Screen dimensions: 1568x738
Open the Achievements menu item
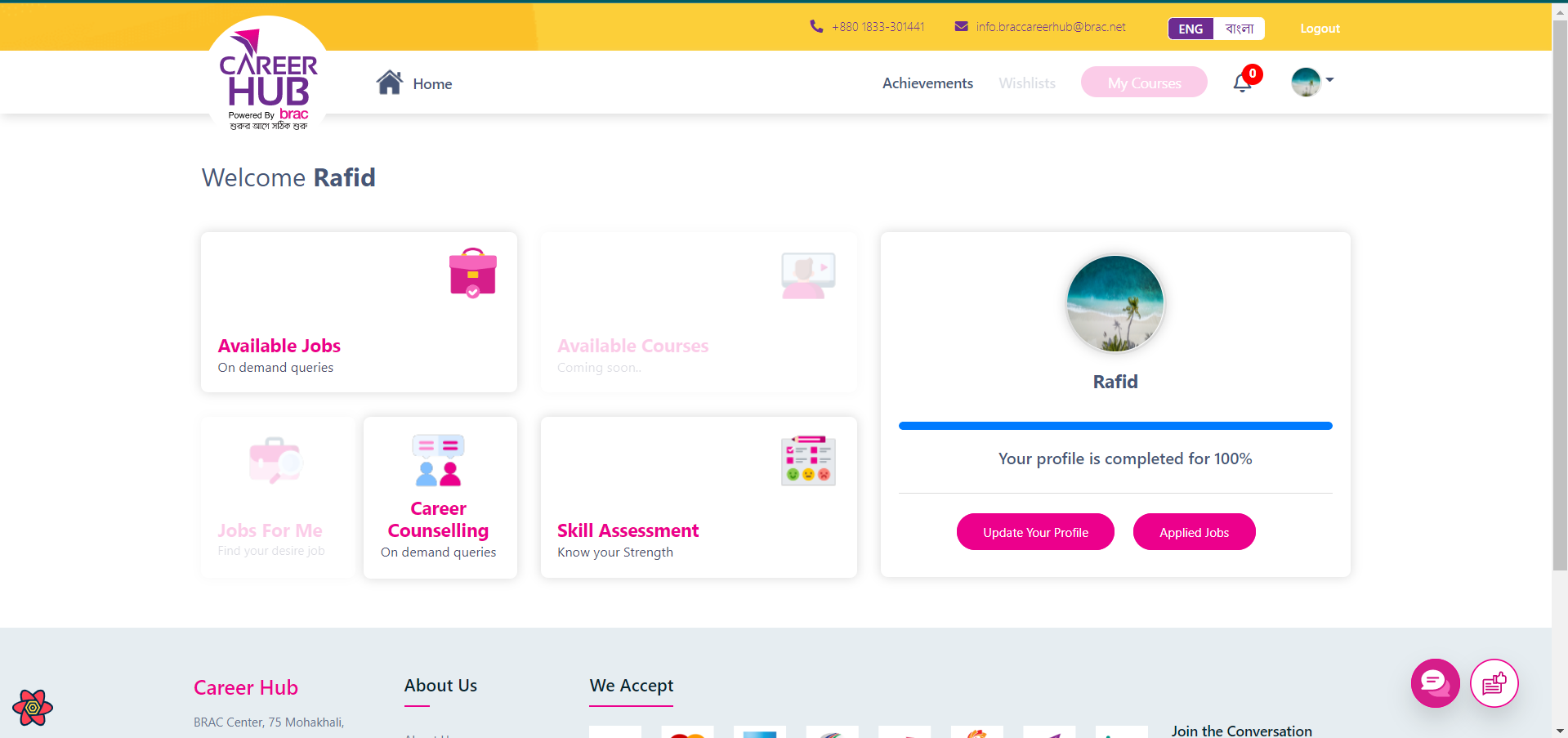tap(927, 83)
